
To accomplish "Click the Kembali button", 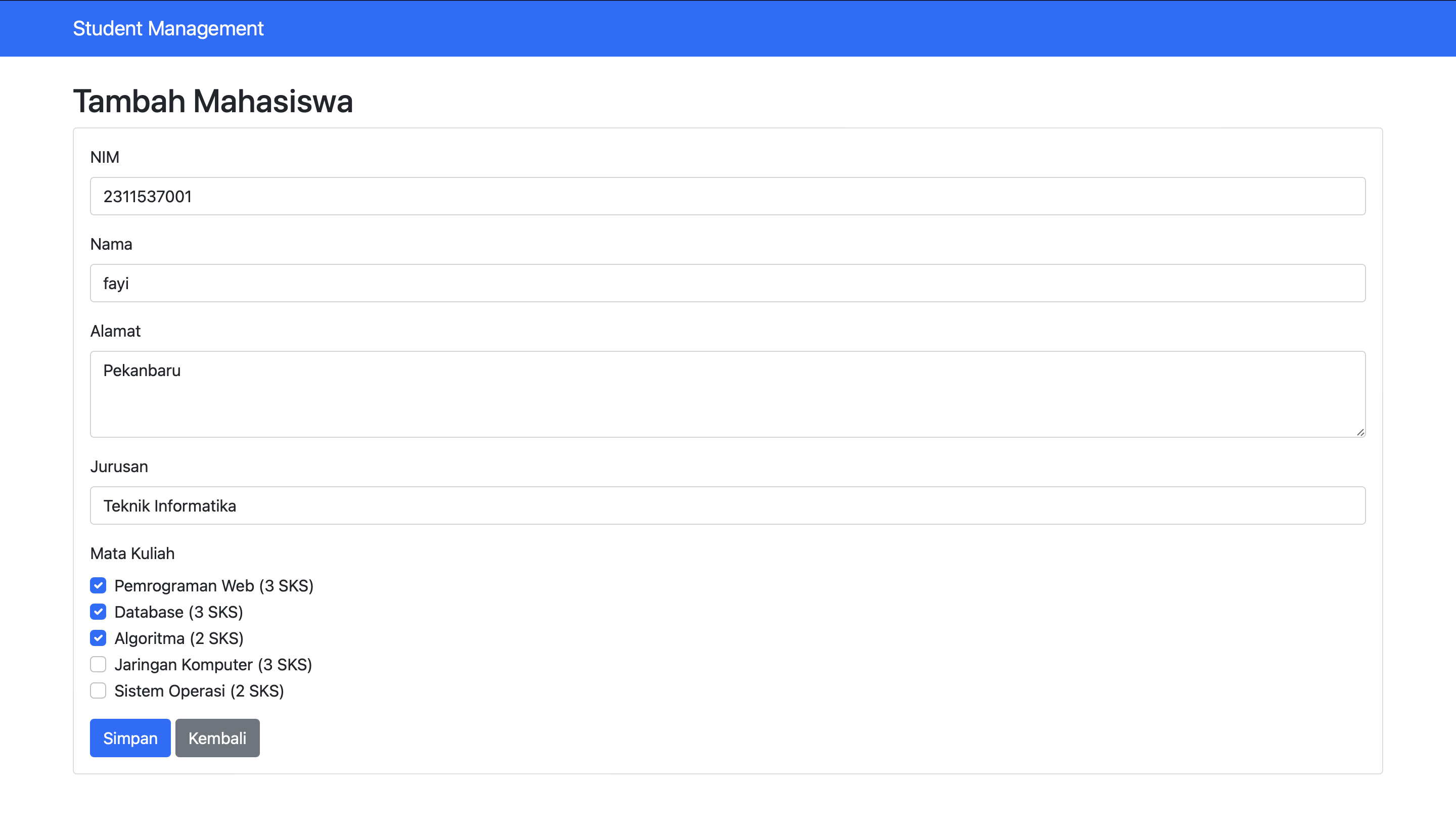I will [x=217, y=738].
